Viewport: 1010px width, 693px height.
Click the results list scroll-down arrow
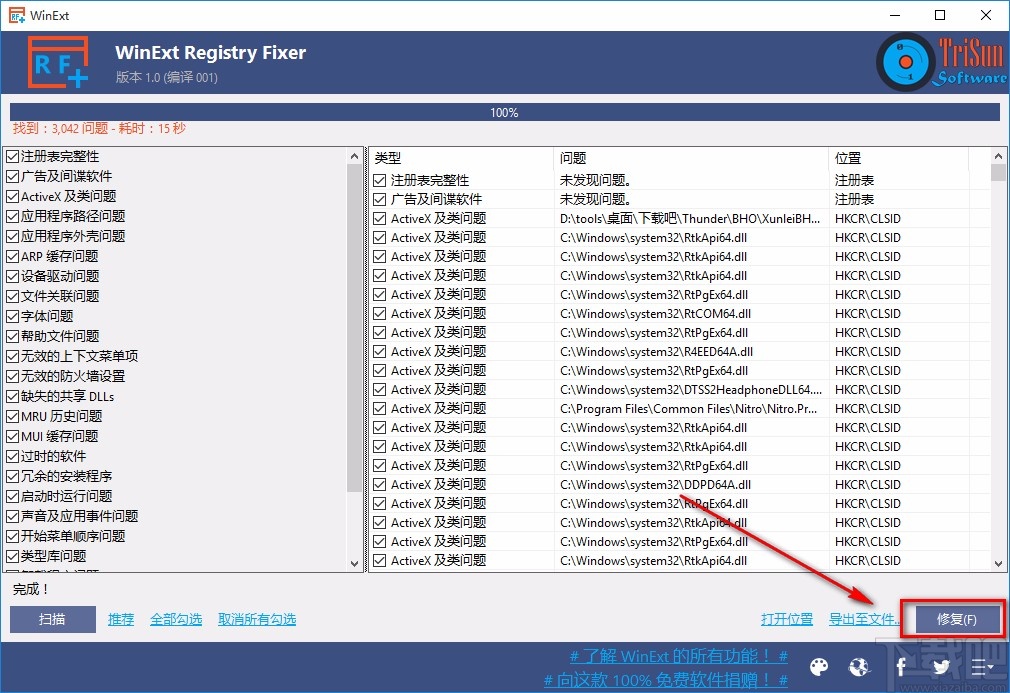pyautogui.click(x=998, y=563)
